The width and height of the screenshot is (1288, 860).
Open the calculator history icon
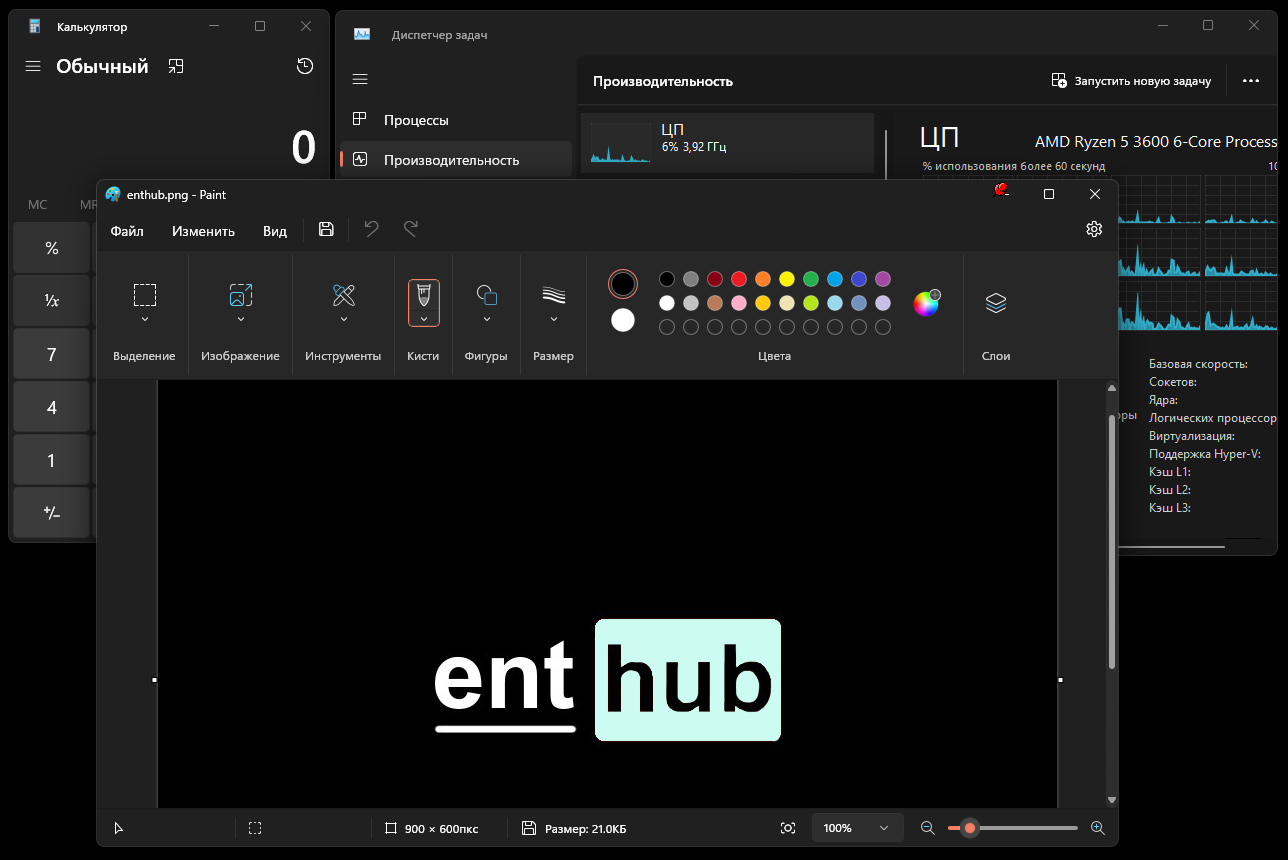(305, 66)
